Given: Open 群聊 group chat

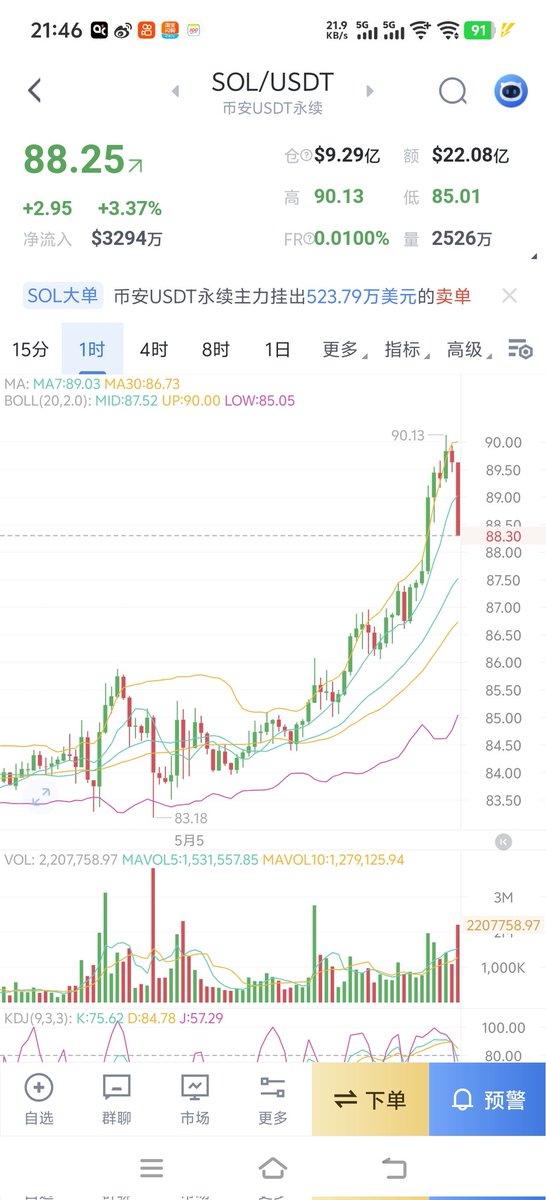Looking at the screenshot, I should [x=116, y=1100].
